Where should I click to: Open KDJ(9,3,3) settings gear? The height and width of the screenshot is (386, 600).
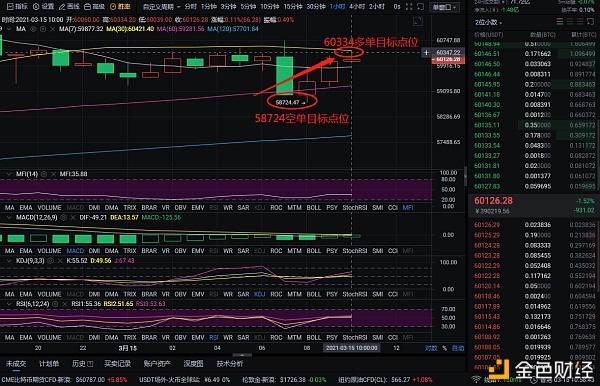tap(51, 261)
